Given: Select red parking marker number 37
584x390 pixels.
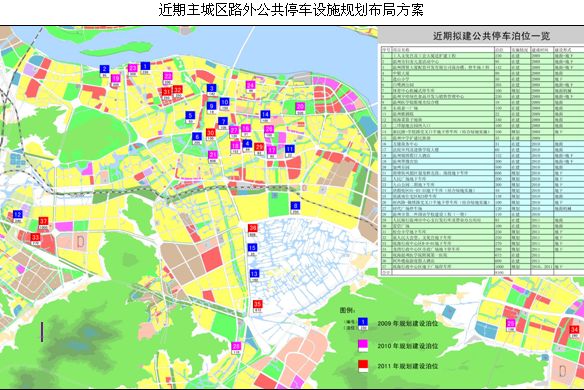Looking at the screenshot, I should pyautogui.click(x=44, y=223).
